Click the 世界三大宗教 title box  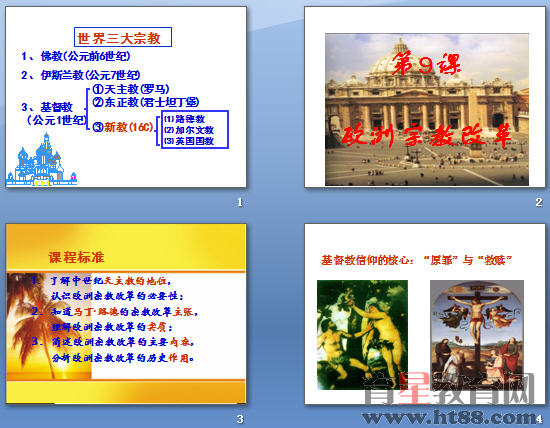point(123,37)
